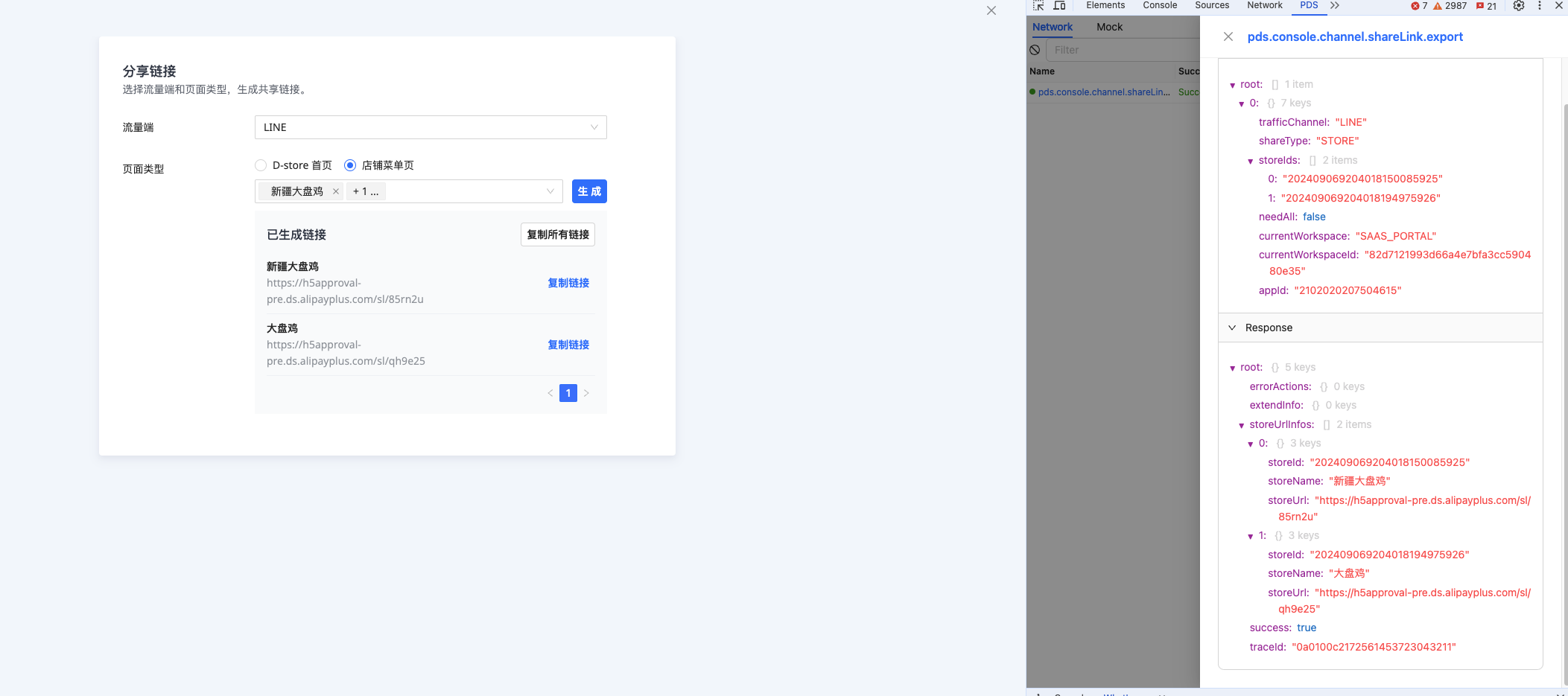
Task: Collapse the storeUrlInfos array
Action: (1242, 425)
